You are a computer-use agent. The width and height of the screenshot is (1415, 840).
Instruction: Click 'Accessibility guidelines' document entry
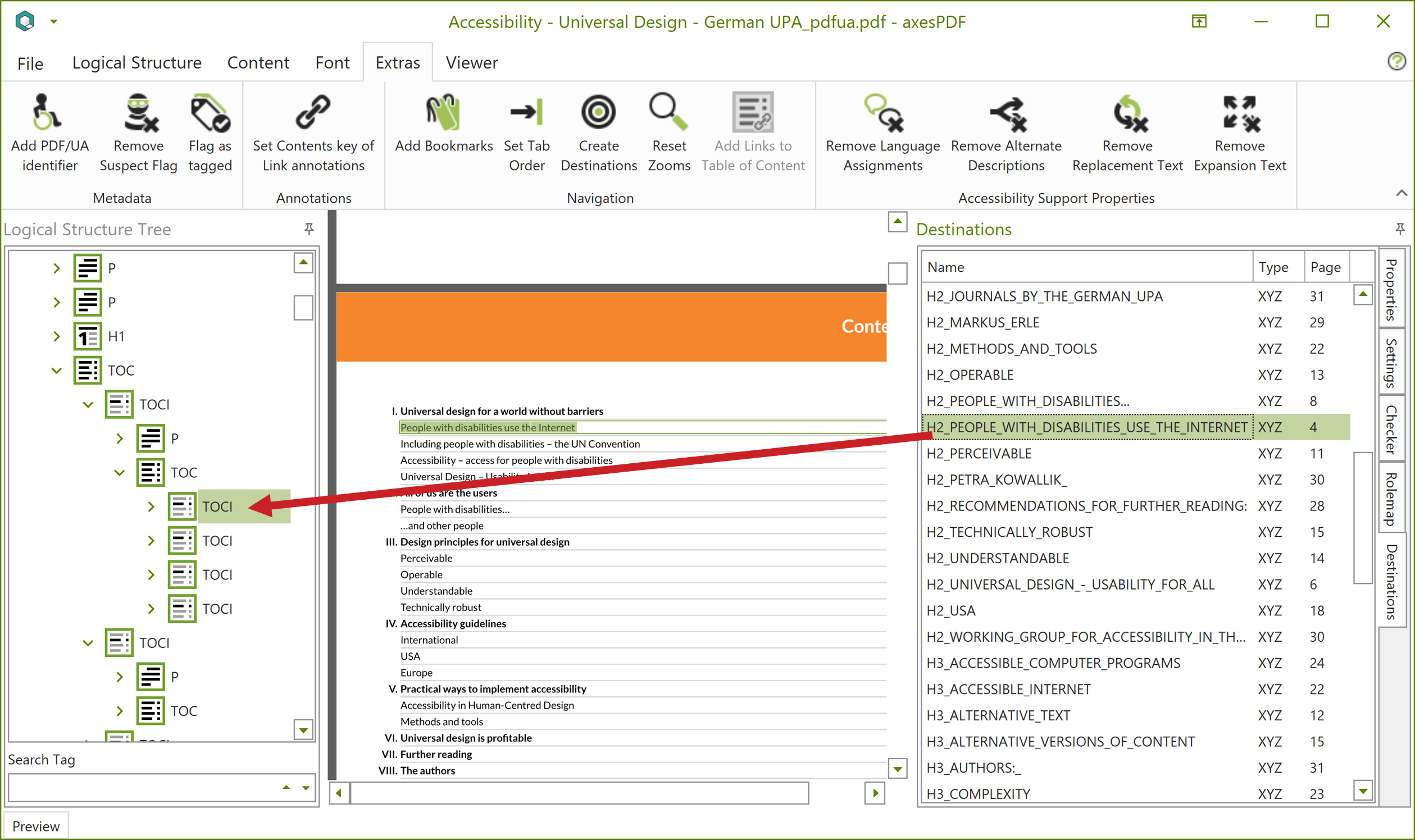pyautogui.click(x=453, y=623)
